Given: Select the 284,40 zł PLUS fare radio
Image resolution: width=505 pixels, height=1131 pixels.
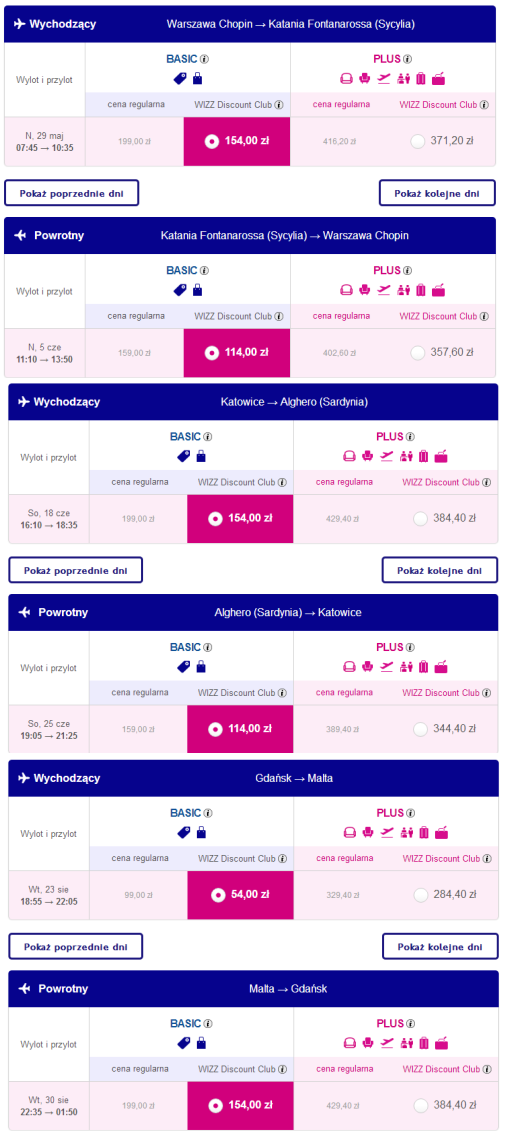Looking at the screenshot, I should 420,895.
